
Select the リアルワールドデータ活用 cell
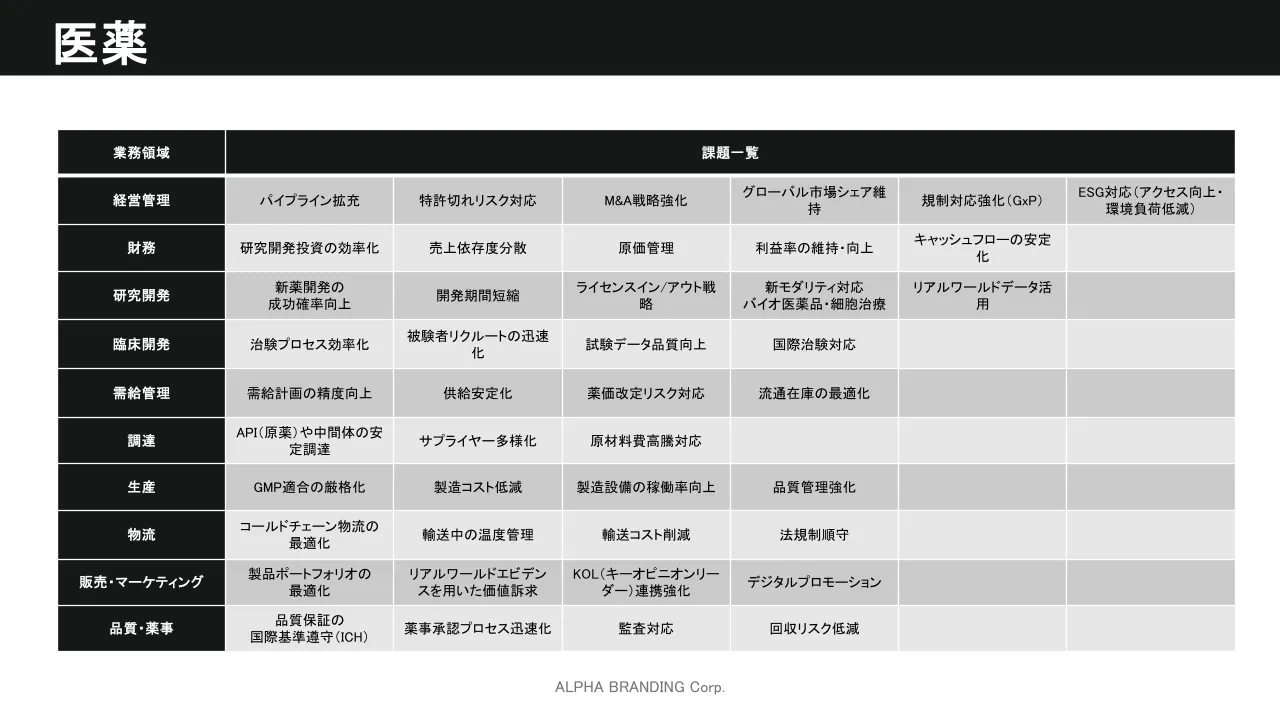982,295
